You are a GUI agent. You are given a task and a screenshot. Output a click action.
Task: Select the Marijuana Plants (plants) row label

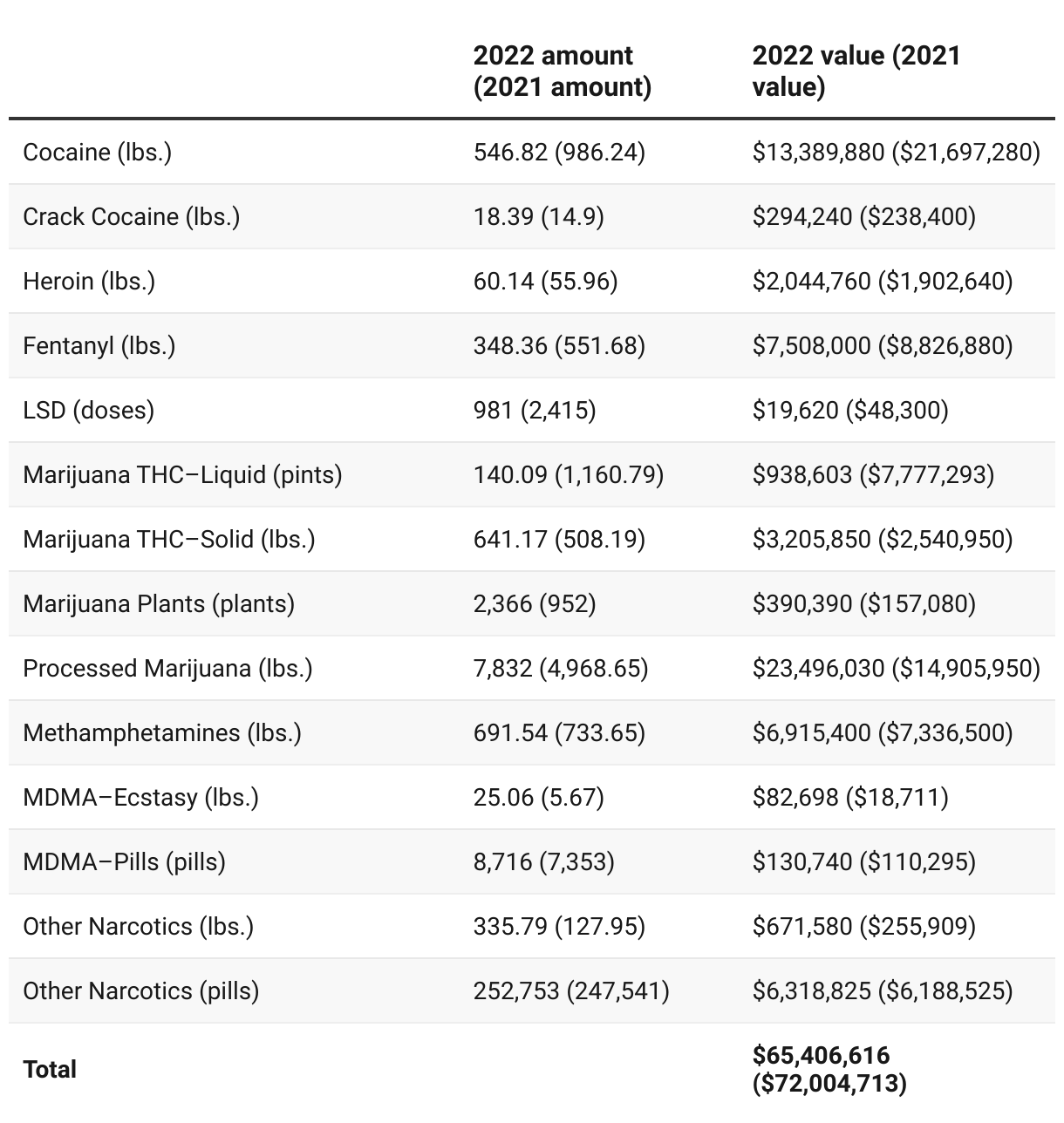click(x=159, y=603)
